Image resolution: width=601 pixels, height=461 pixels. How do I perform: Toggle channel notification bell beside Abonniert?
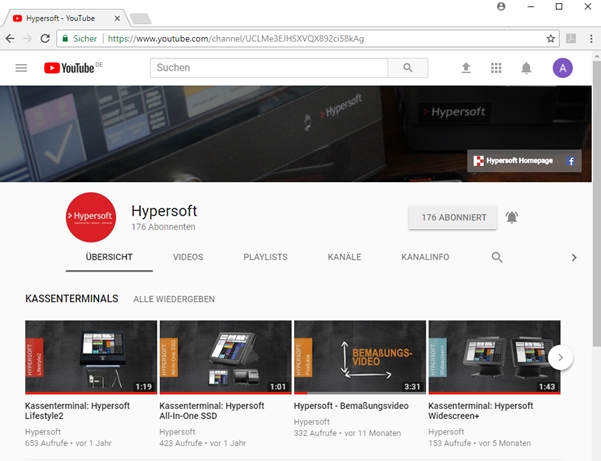point(512,217)
